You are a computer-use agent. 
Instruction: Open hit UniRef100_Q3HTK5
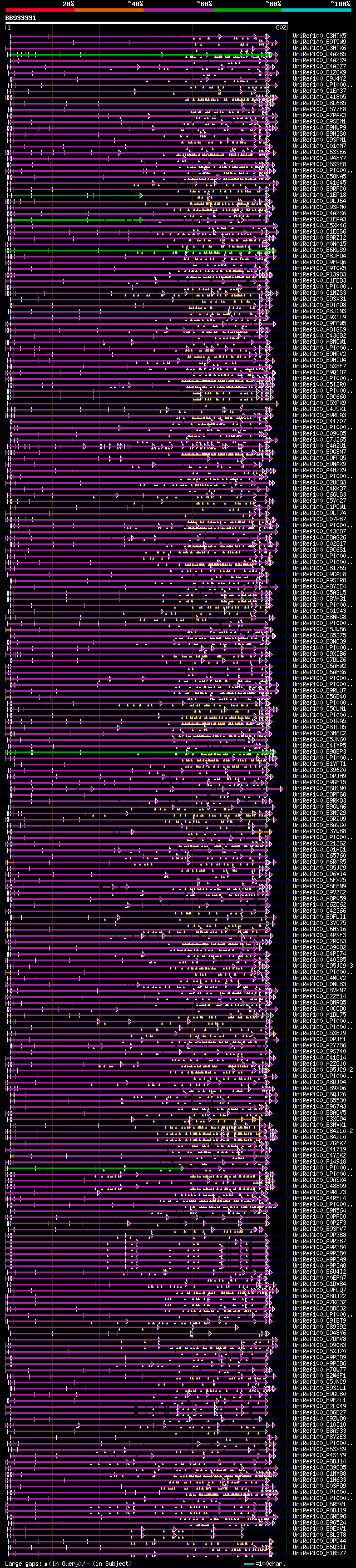click(x=319, y=36)
